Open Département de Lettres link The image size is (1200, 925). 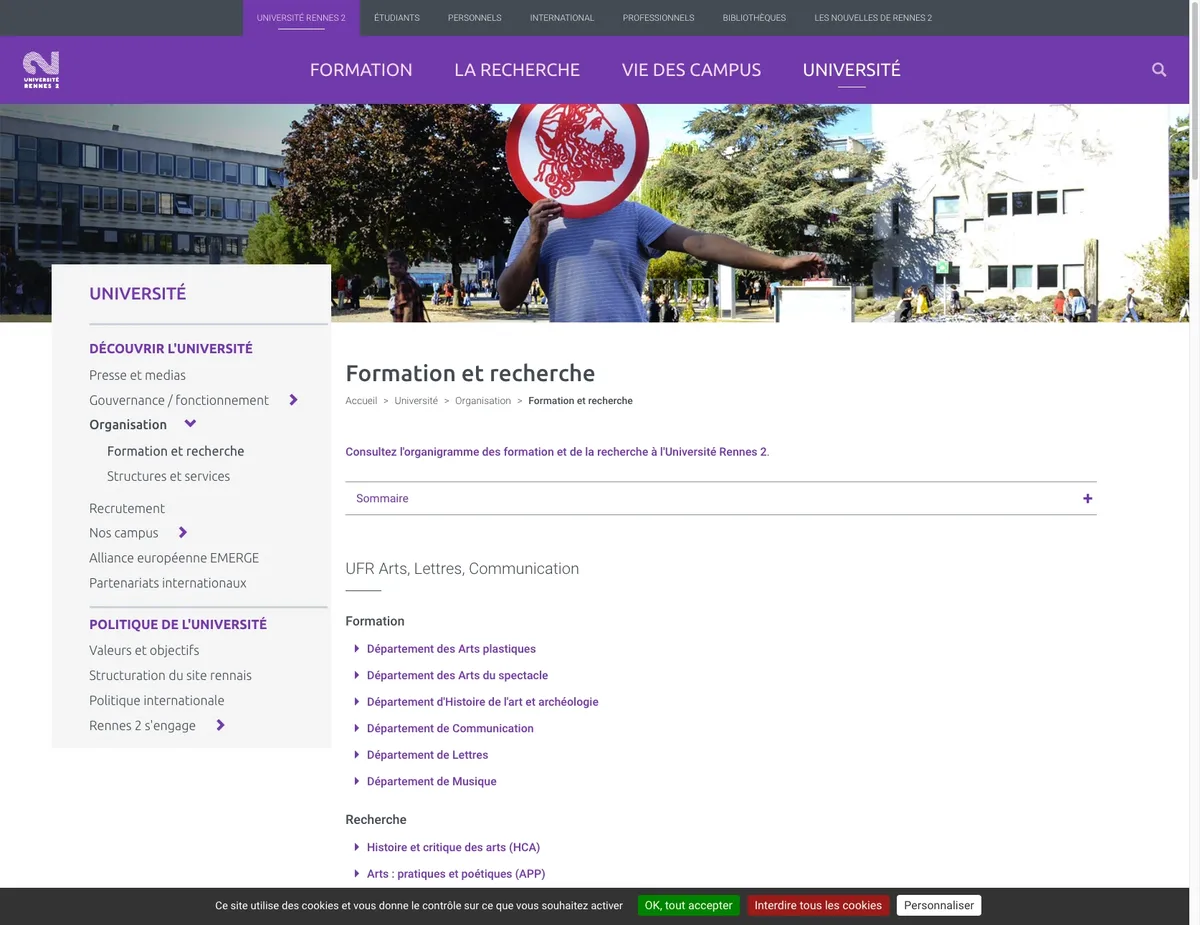pyautogui.click(x=427, y=755)
